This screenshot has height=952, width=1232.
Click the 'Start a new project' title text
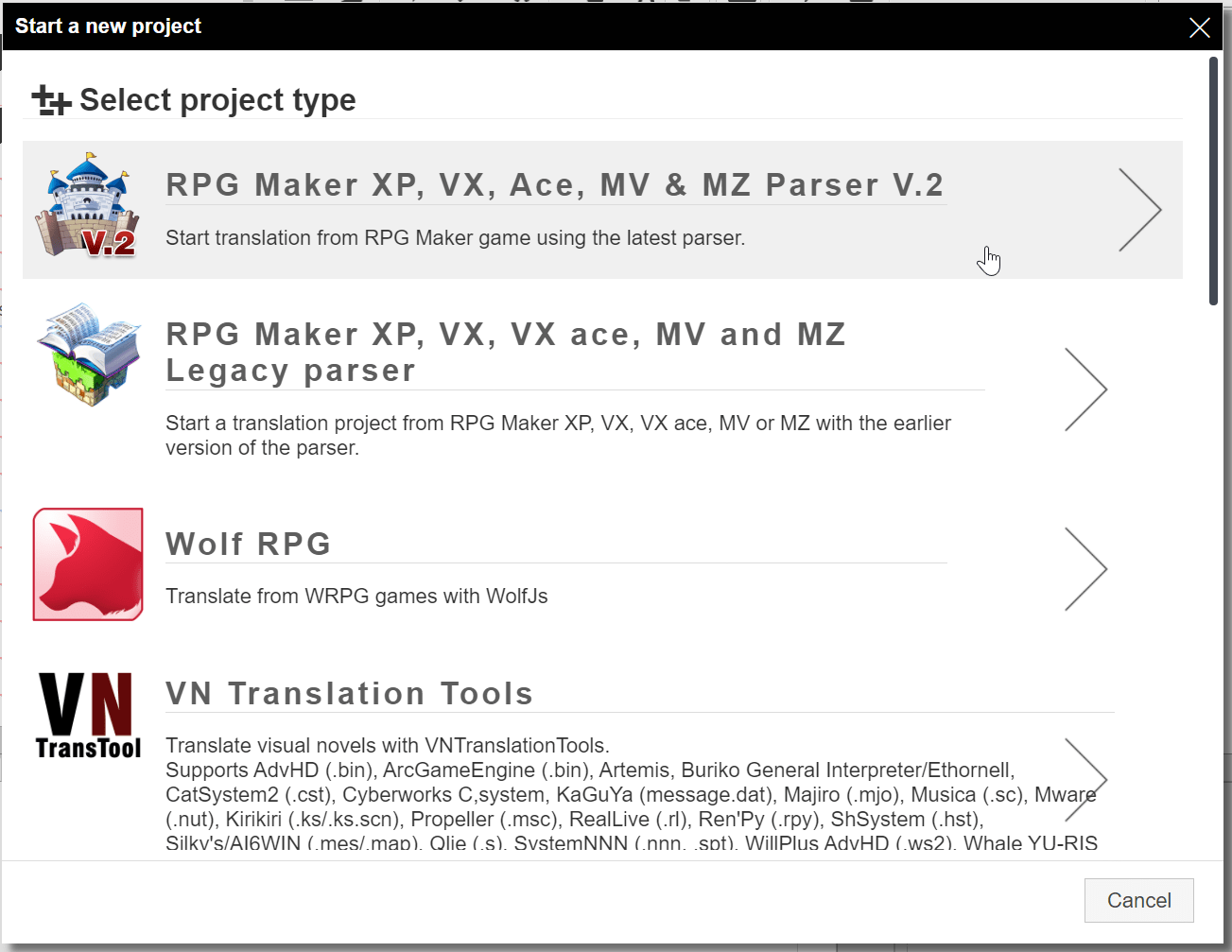coord(108,26)
